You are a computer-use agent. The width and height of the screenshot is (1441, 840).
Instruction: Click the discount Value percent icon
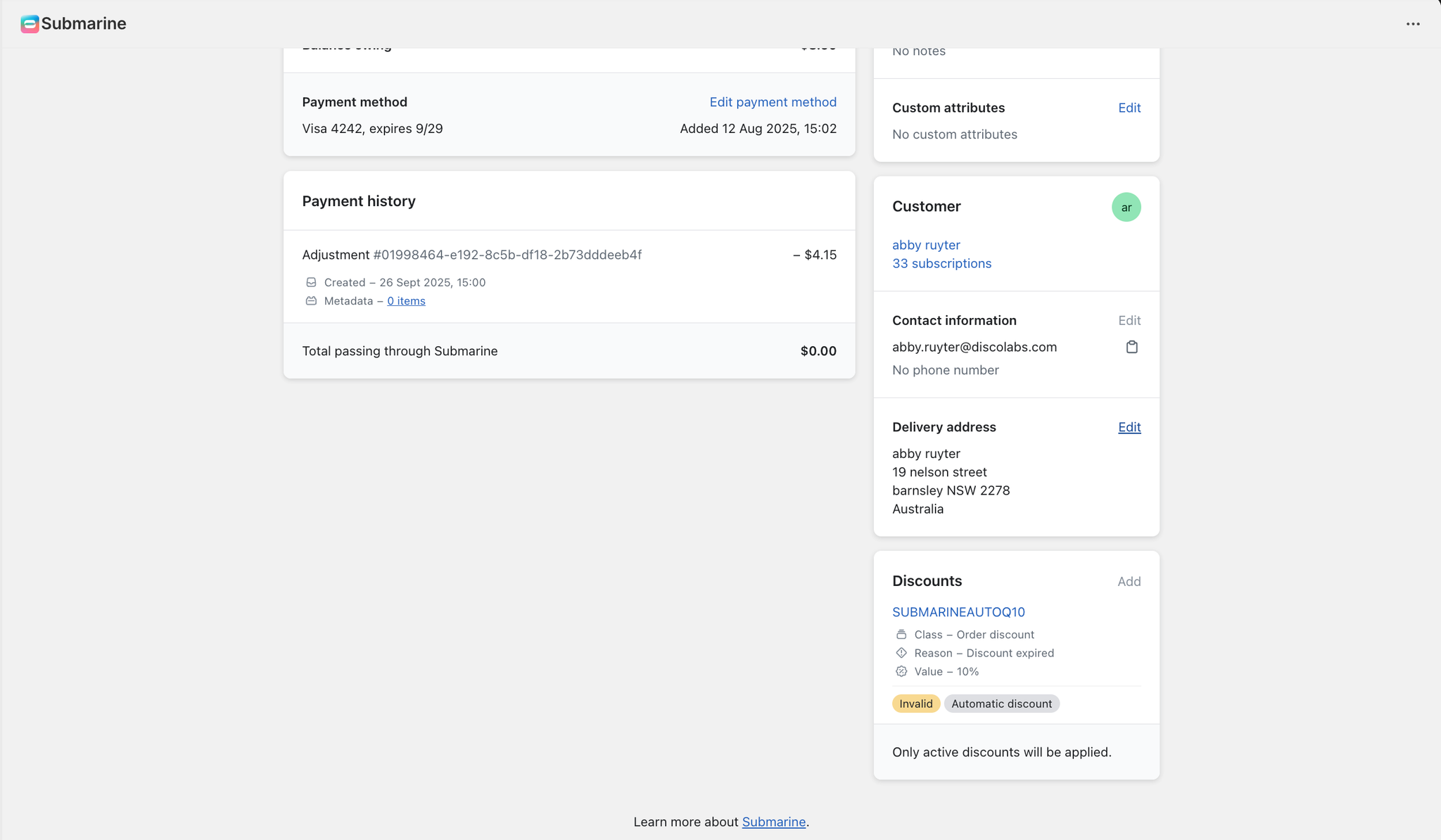click(901, 671)
